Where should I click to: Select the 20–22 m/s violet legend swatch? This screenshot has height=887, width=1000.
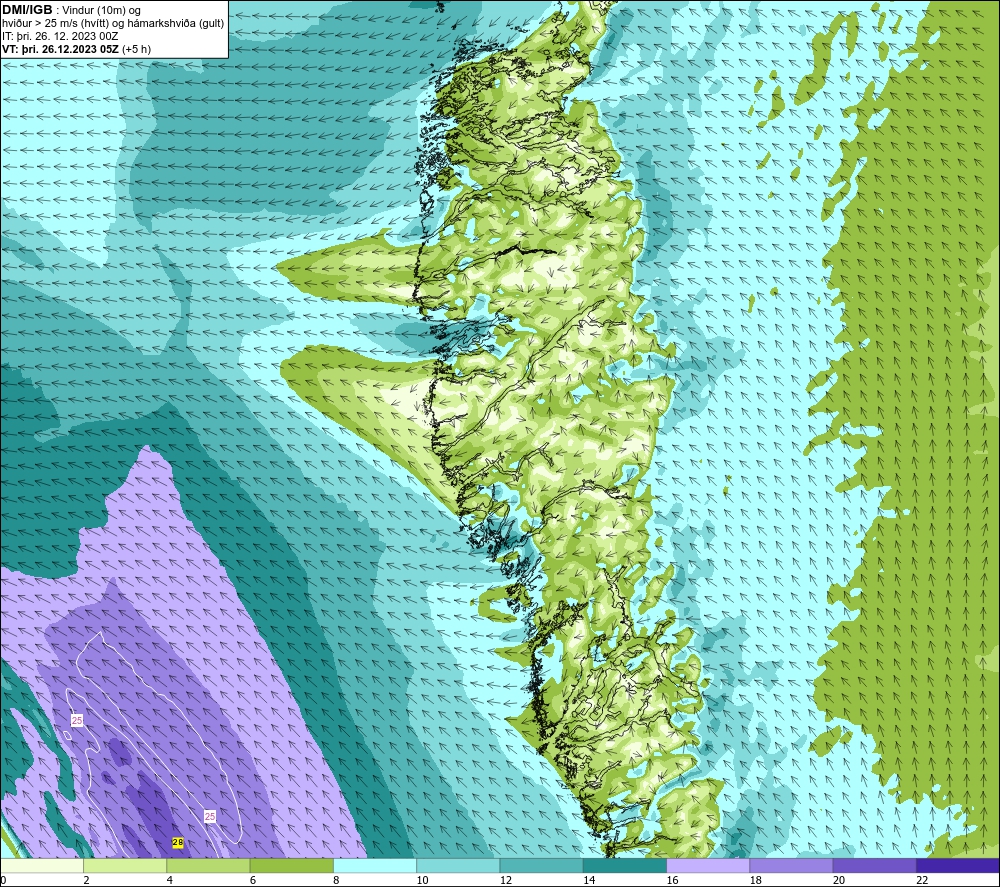pos(875,865)
